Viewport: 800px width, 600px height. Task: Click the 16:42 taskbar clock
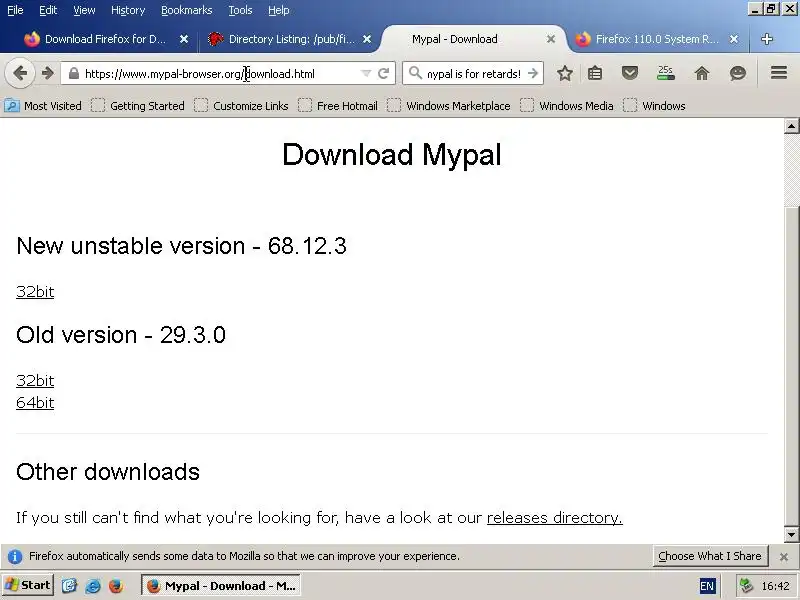click(775, 586)
